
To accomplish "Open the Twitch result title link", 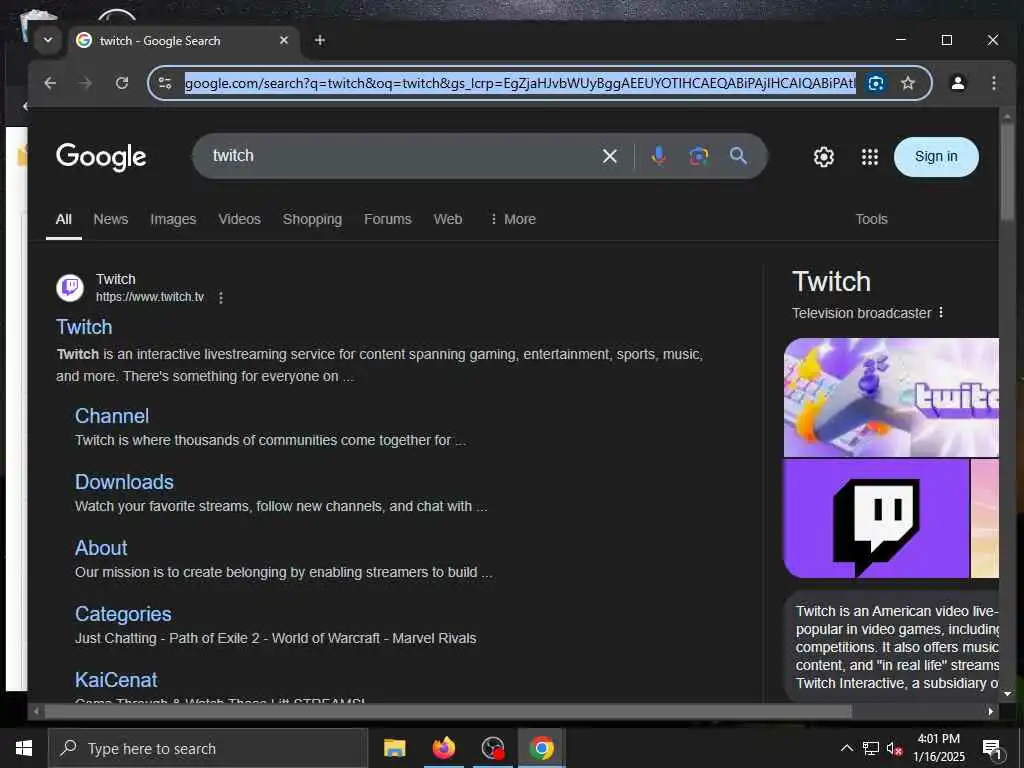I will (x=84, y=327).
